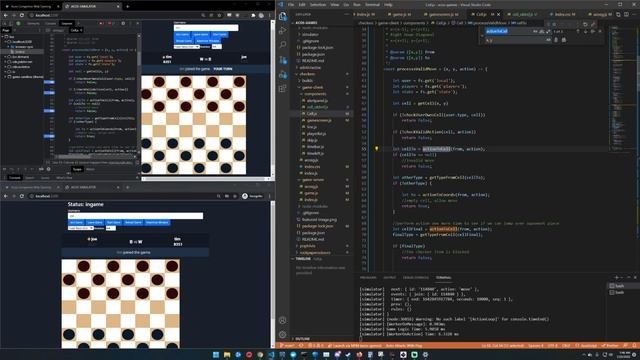Viewport: 640px width, 360px height.
Task: Click the vertical scrollbar of top game page
Action: point(273,98)
